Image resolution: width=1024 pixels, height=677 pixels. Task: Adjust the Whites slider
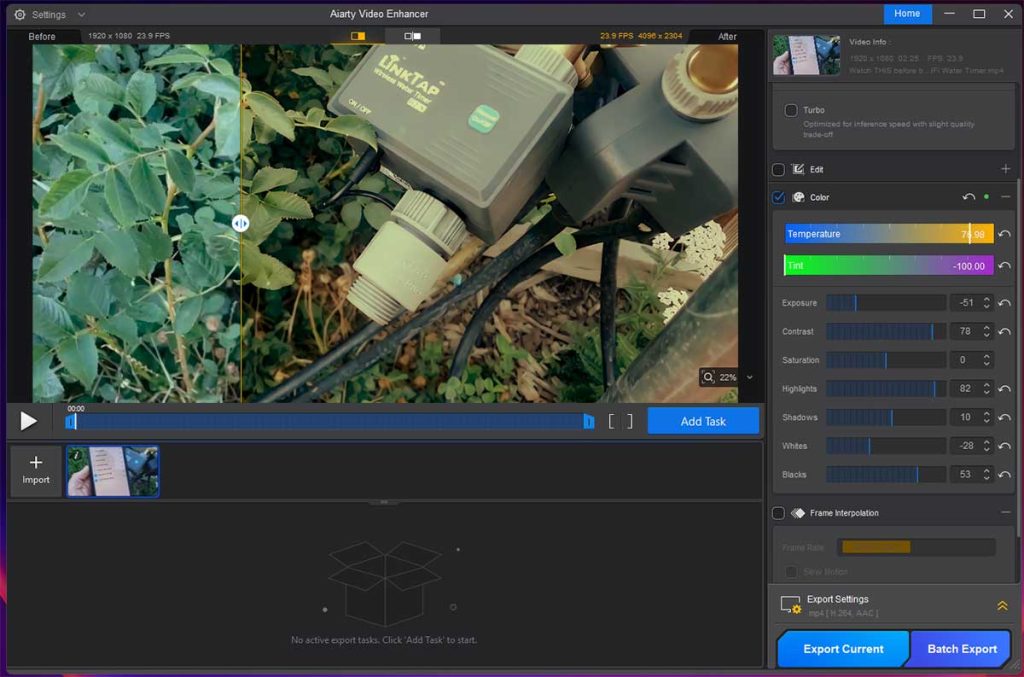click(886, 446)
